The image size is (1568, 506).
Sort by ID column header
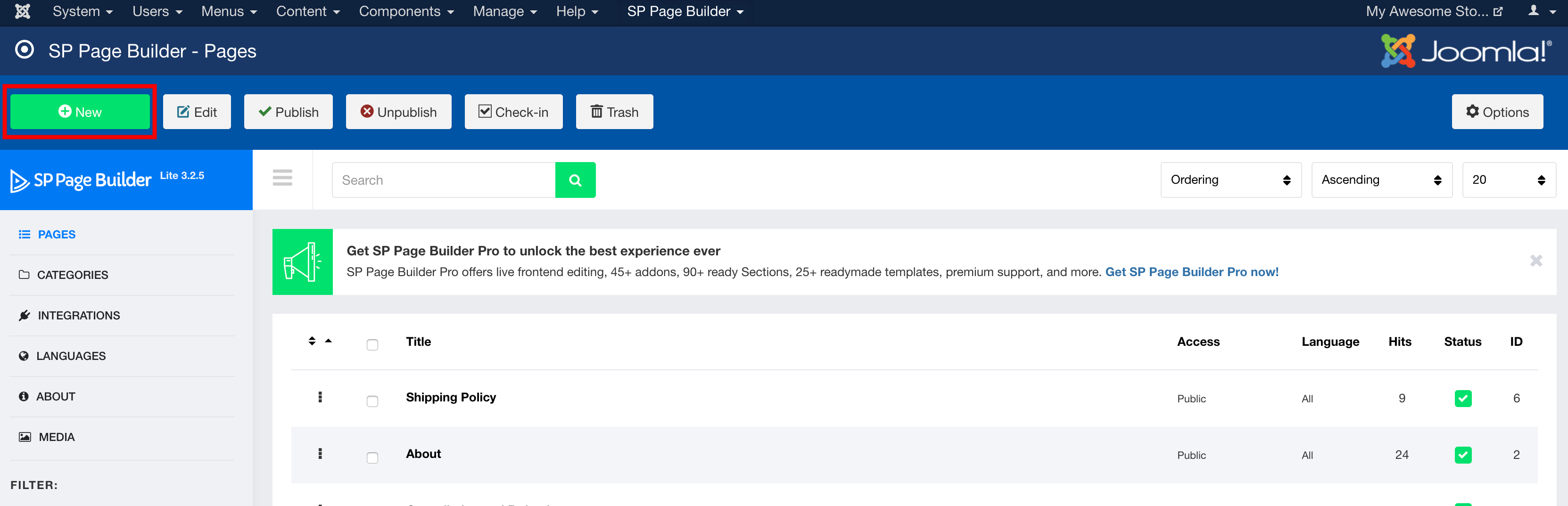pos(1516,342)
